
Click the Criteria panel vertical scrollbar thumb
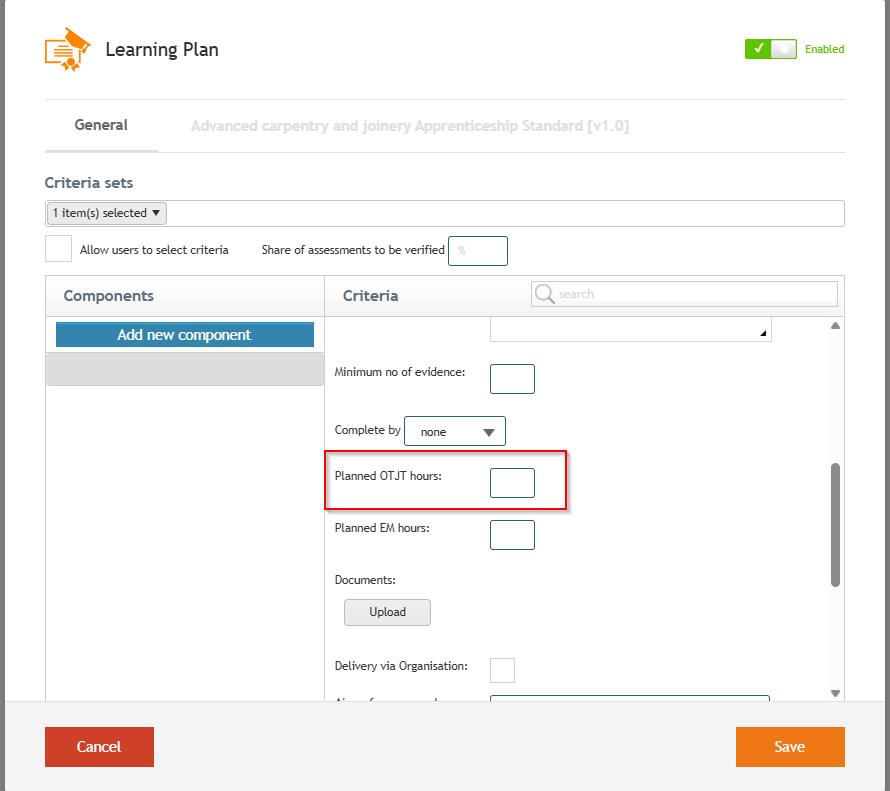(835, 525)
